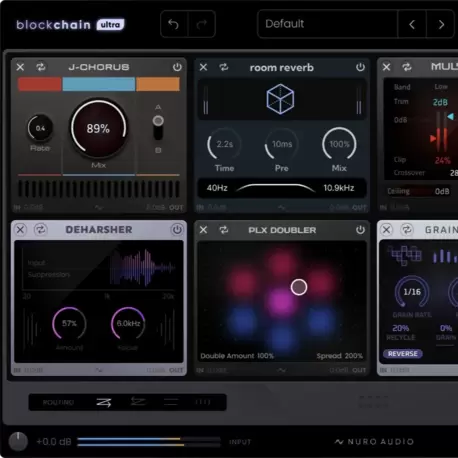The image size is (458, 458).
Task: Click the Deharsher Amount 57% knob
Action: click(x=69, y=323)
